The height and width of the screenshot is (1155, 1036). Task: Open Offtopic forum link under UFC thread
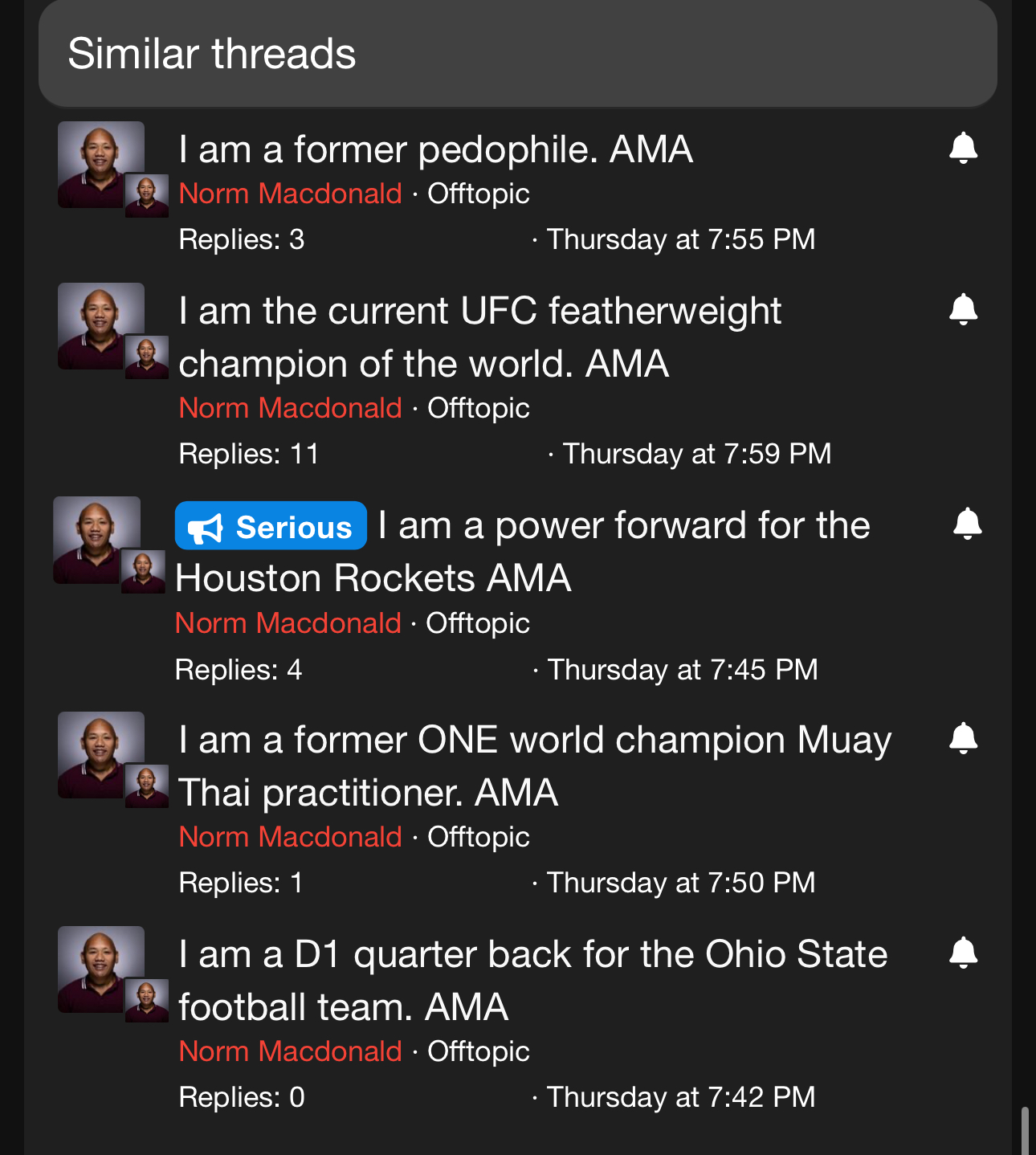(x=478, y=408)
